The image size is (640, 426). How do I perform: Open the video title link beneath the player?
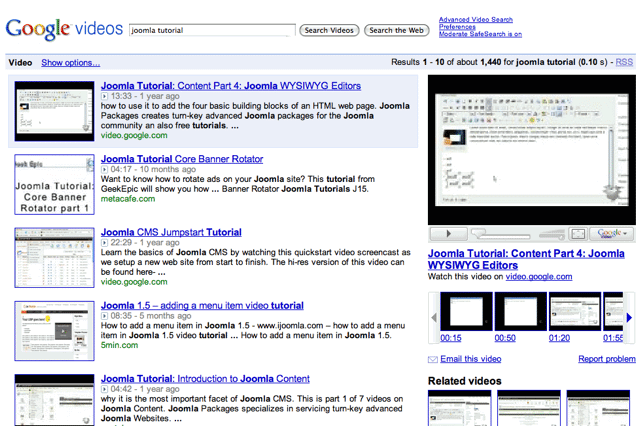coord(526,260)
